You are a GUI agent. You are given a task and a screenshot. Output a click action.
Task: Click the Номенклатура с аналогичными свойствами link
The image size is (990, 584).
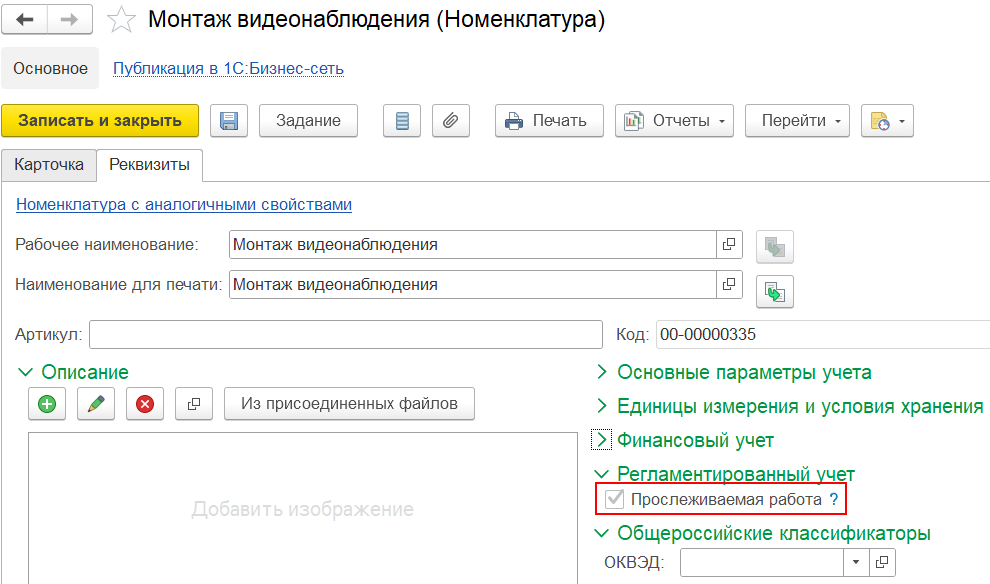tap(184, 205)
